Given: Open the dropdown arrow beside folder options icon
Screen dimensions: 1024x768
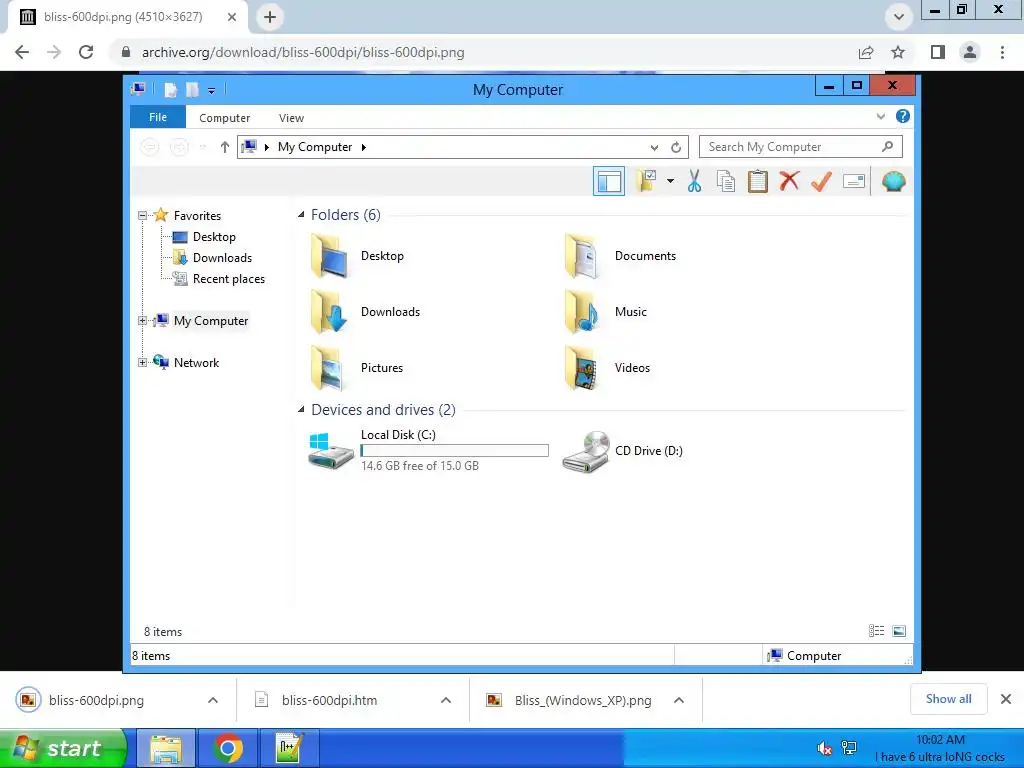Looking at the screenshot, I should pos(670,181).
